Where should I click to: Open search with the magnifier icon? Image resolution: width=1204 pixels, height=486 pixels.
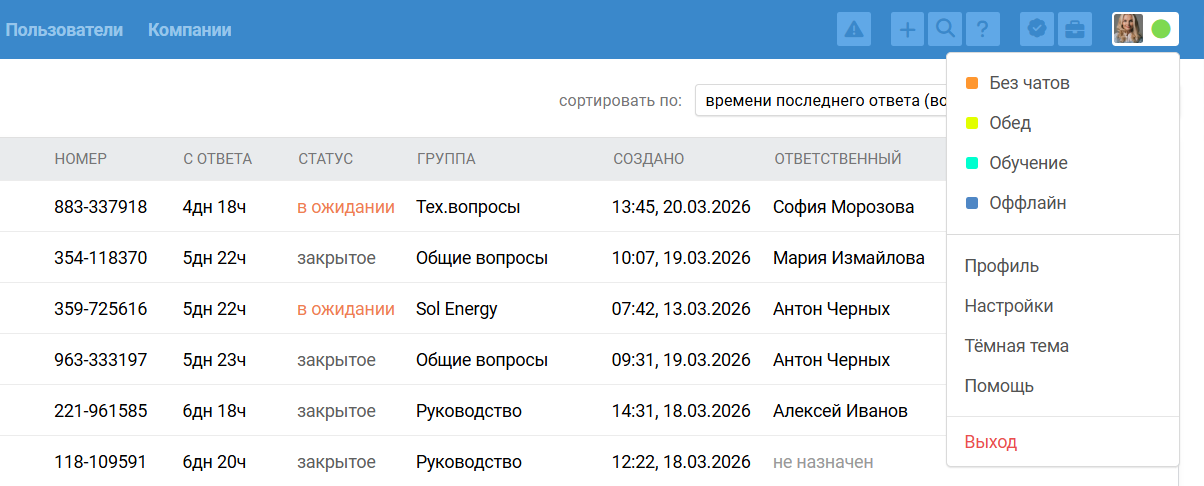point(945,30)
